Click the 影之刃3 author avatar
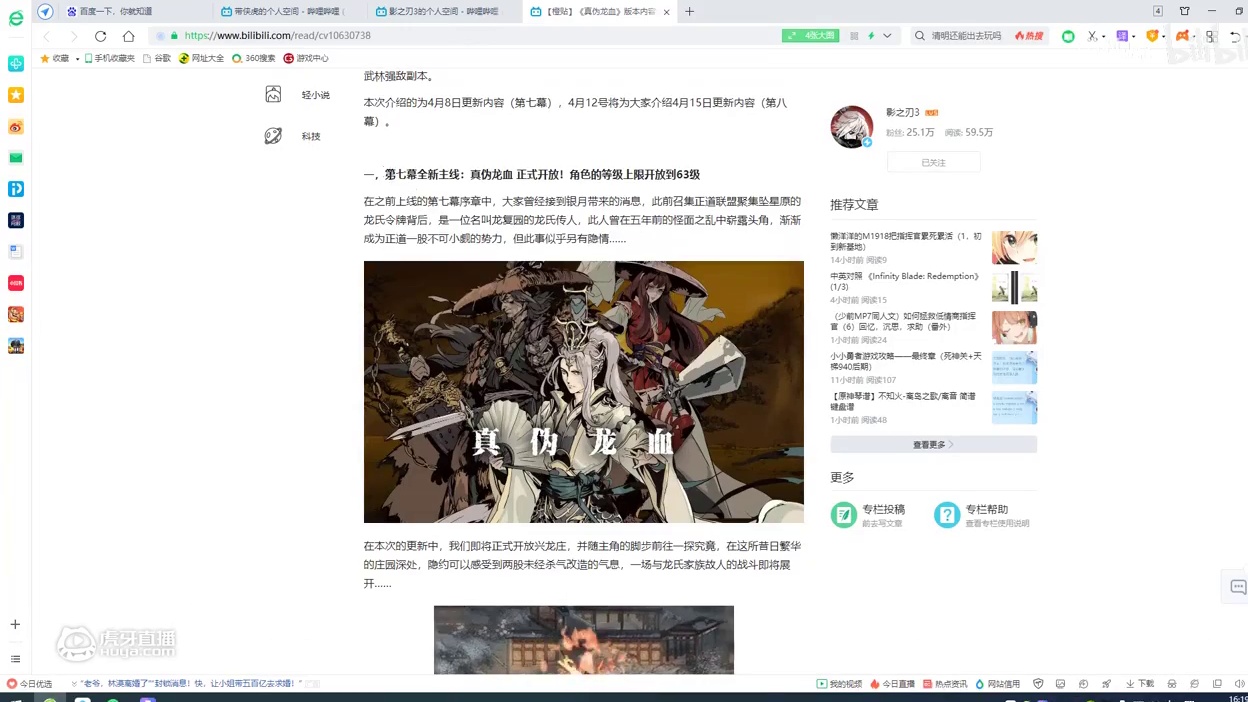The width and height of the screenshot is (1248, 702). tap(852, 127)
